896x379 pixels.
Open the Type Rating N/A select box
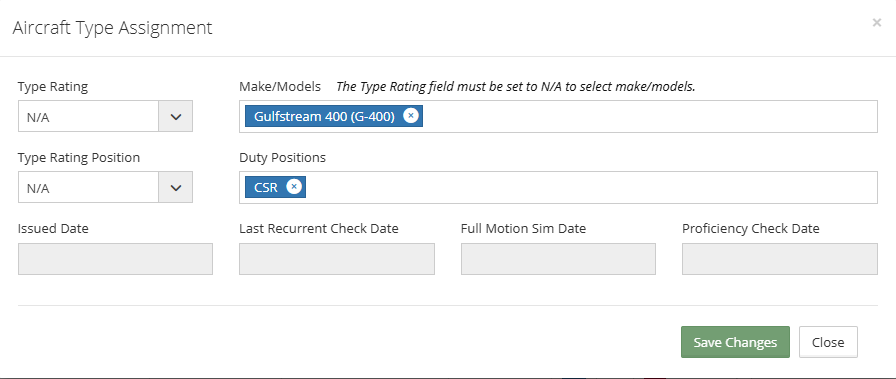[105, 117]
